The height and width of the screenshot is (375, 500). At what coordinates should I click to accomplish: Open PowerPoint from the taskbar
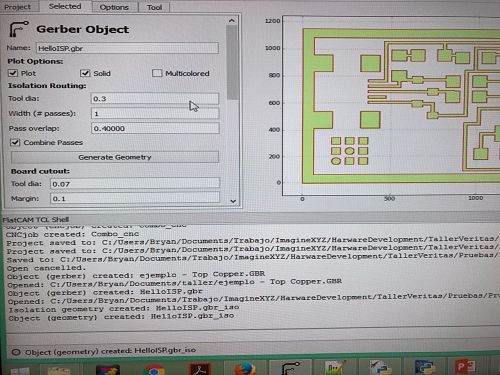(465, 366)
